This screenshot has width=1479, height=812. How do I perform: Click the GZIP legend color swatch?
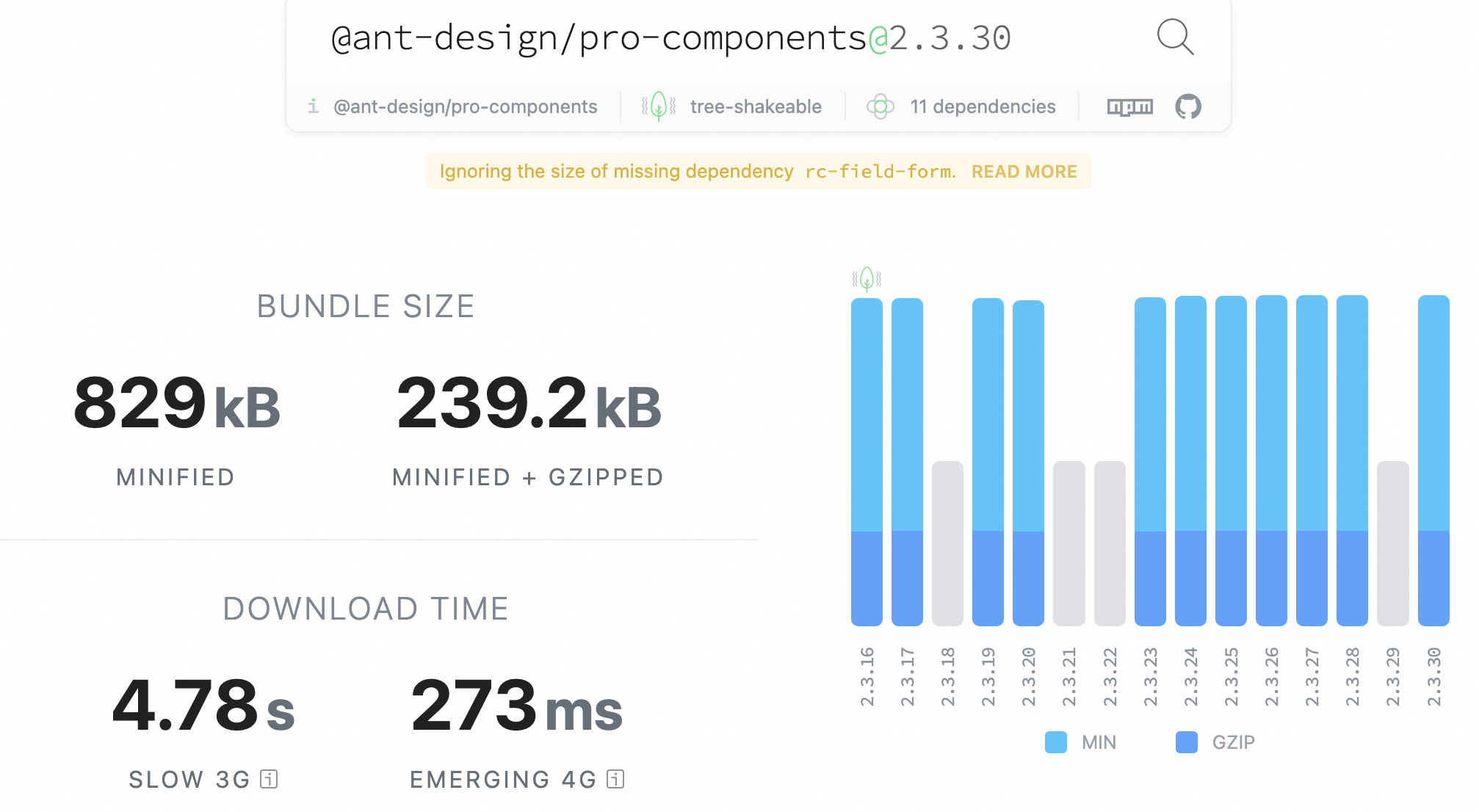1186,742
